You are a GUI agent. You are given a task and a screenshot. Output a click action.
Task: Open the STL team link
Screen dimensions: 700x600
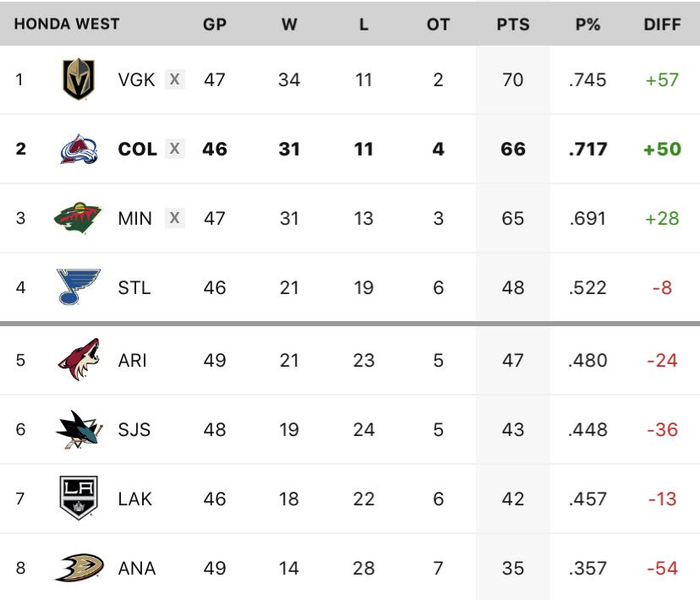134,288
